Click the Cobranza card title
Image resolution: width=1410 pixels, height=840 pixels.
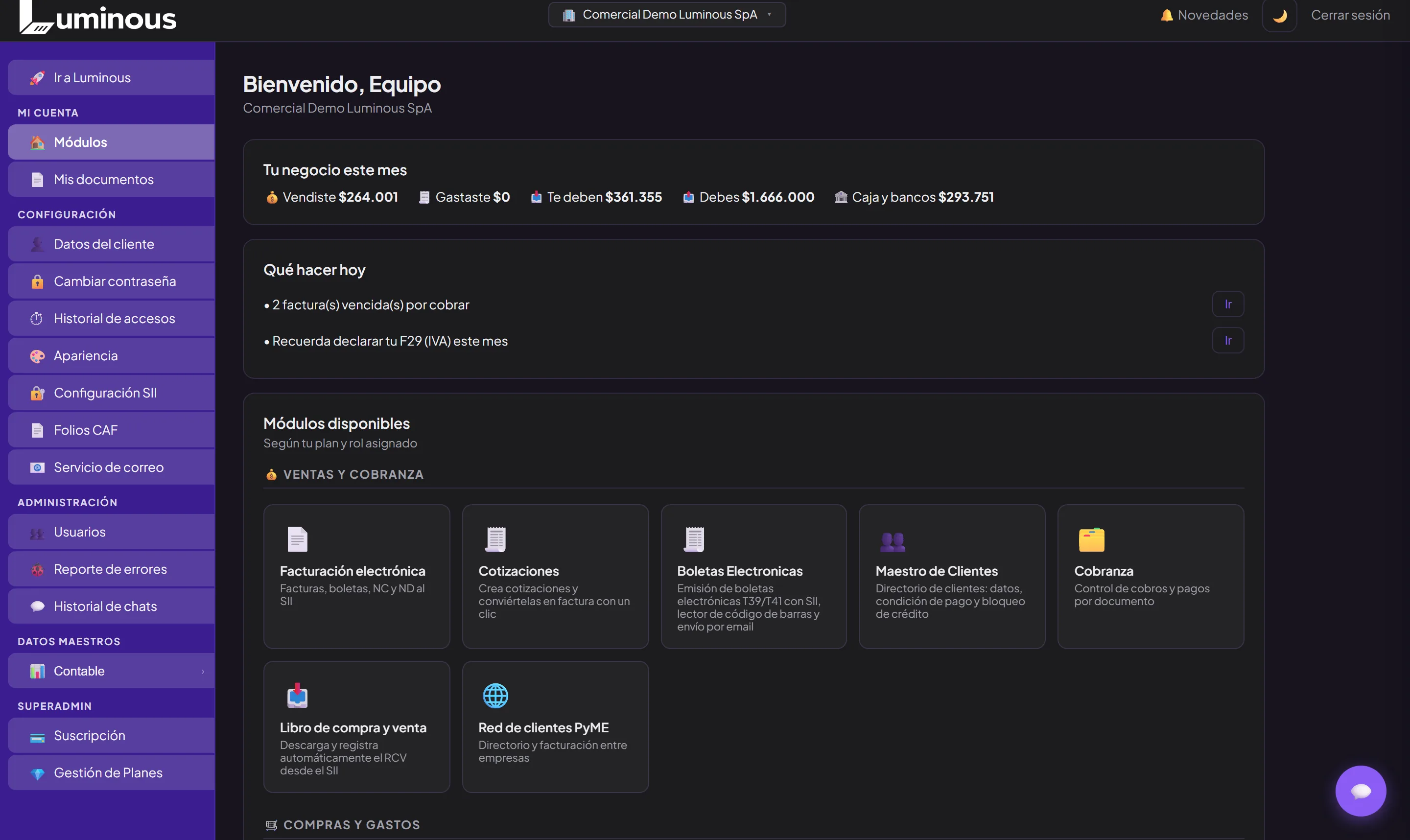(1104, 571)
